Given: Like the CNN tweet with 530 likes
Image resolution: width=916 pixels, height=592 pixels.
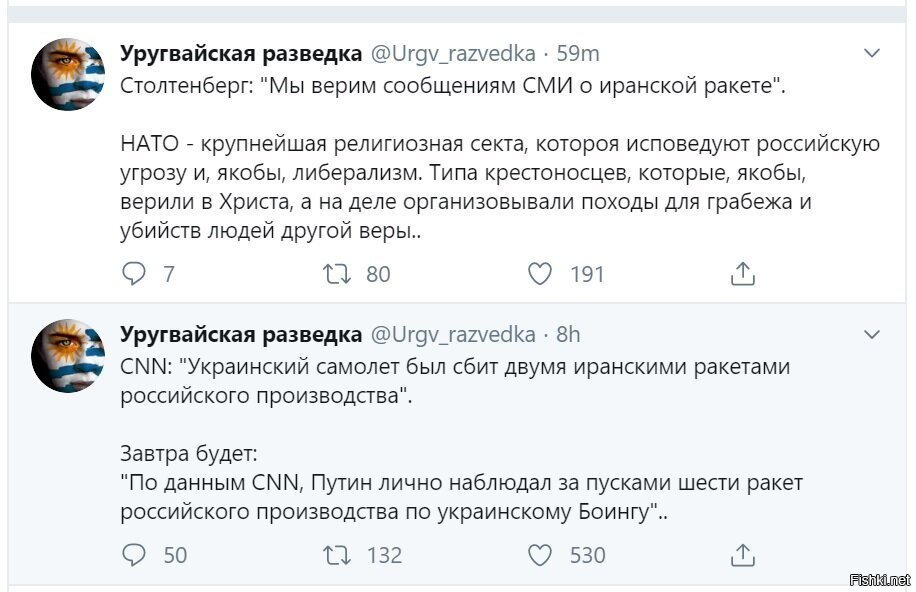Looking at the screenshot, I should click(x=540, y=555).
